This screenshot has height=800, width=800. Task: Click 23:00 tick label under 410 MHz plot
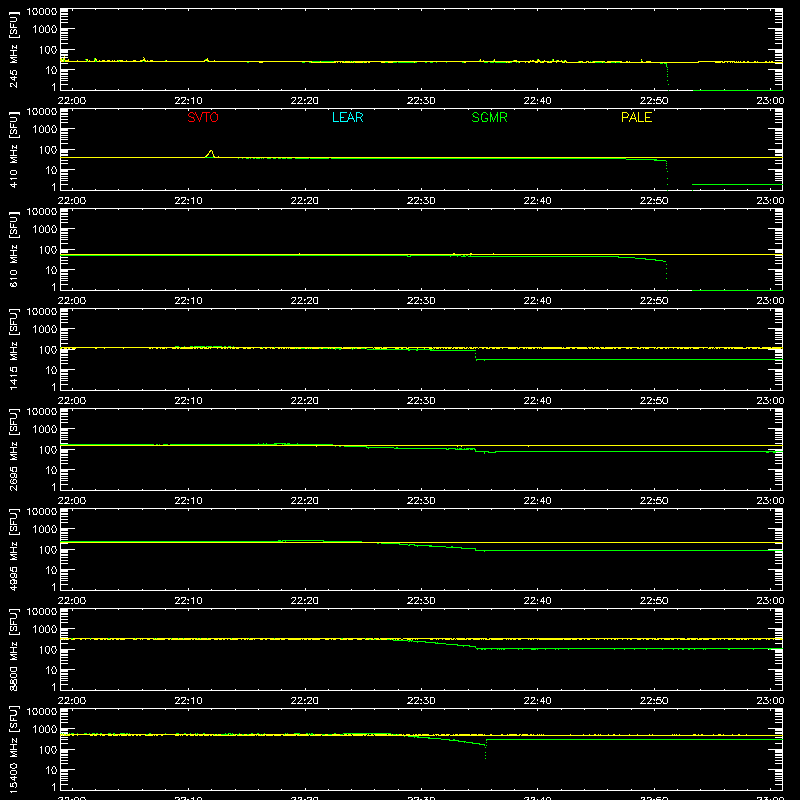(770, 201)
